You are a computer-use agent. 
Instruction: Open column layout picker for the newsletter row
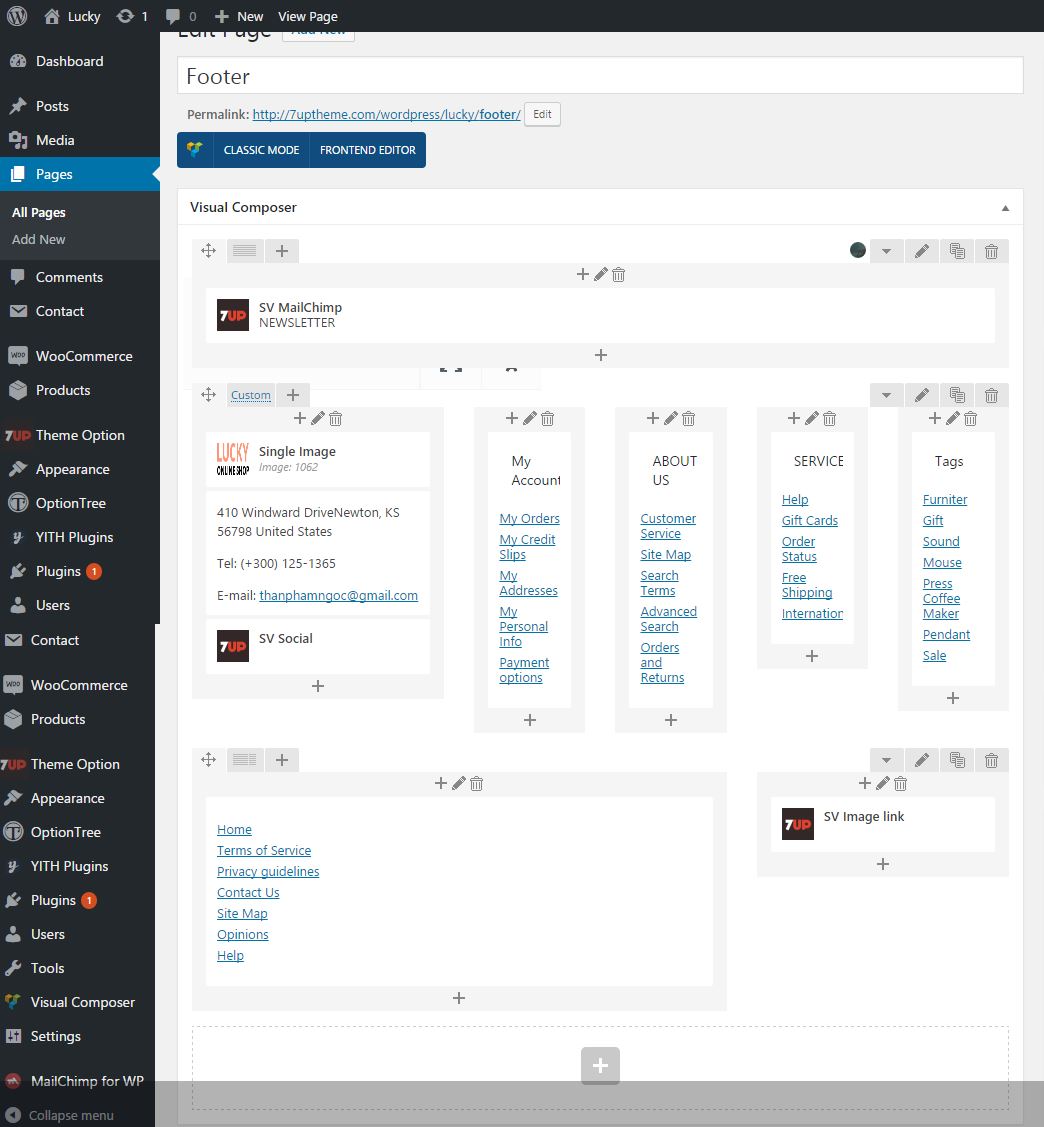point(245,251)
